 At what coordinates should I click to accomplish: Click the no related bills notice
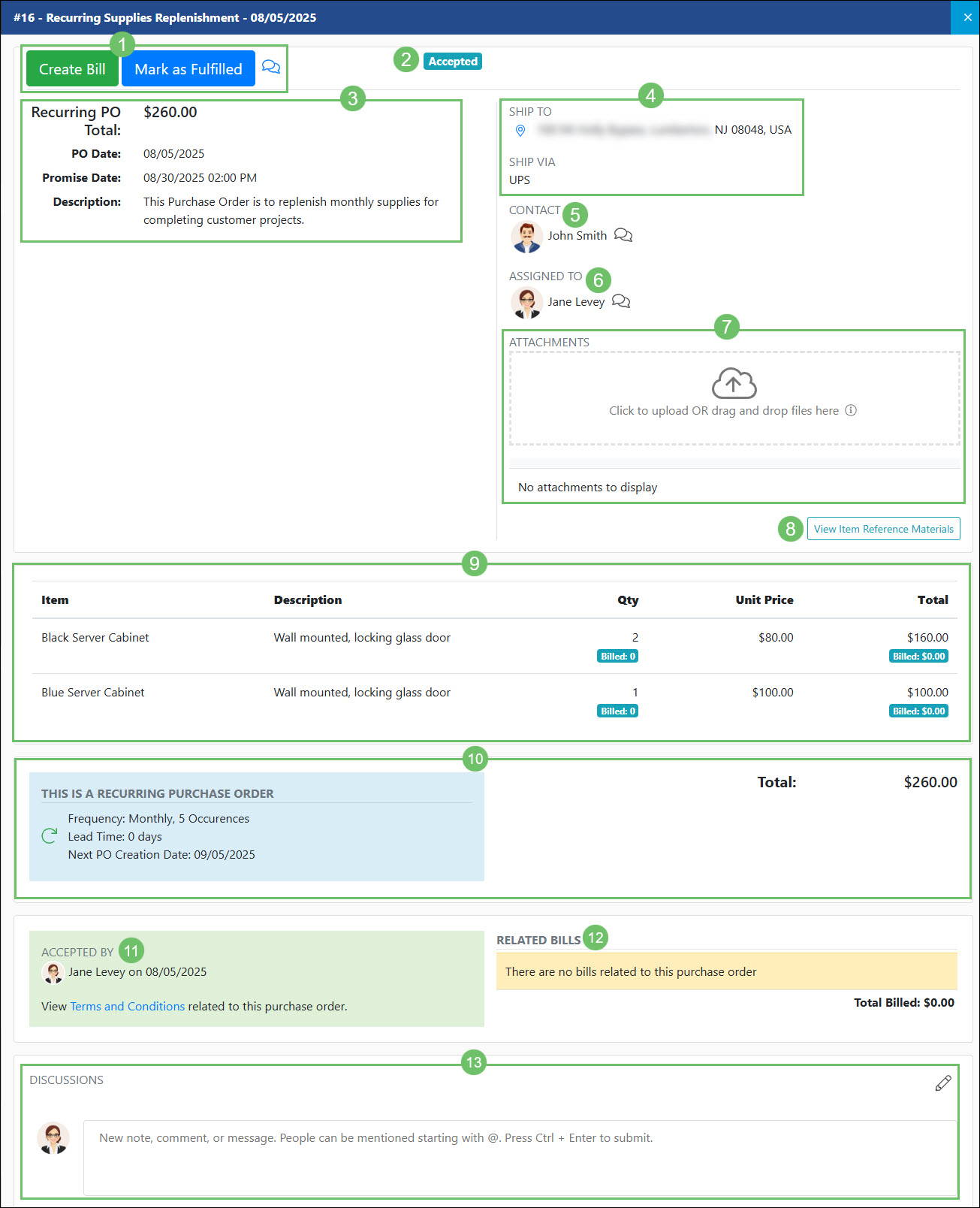tap(727, 971)
